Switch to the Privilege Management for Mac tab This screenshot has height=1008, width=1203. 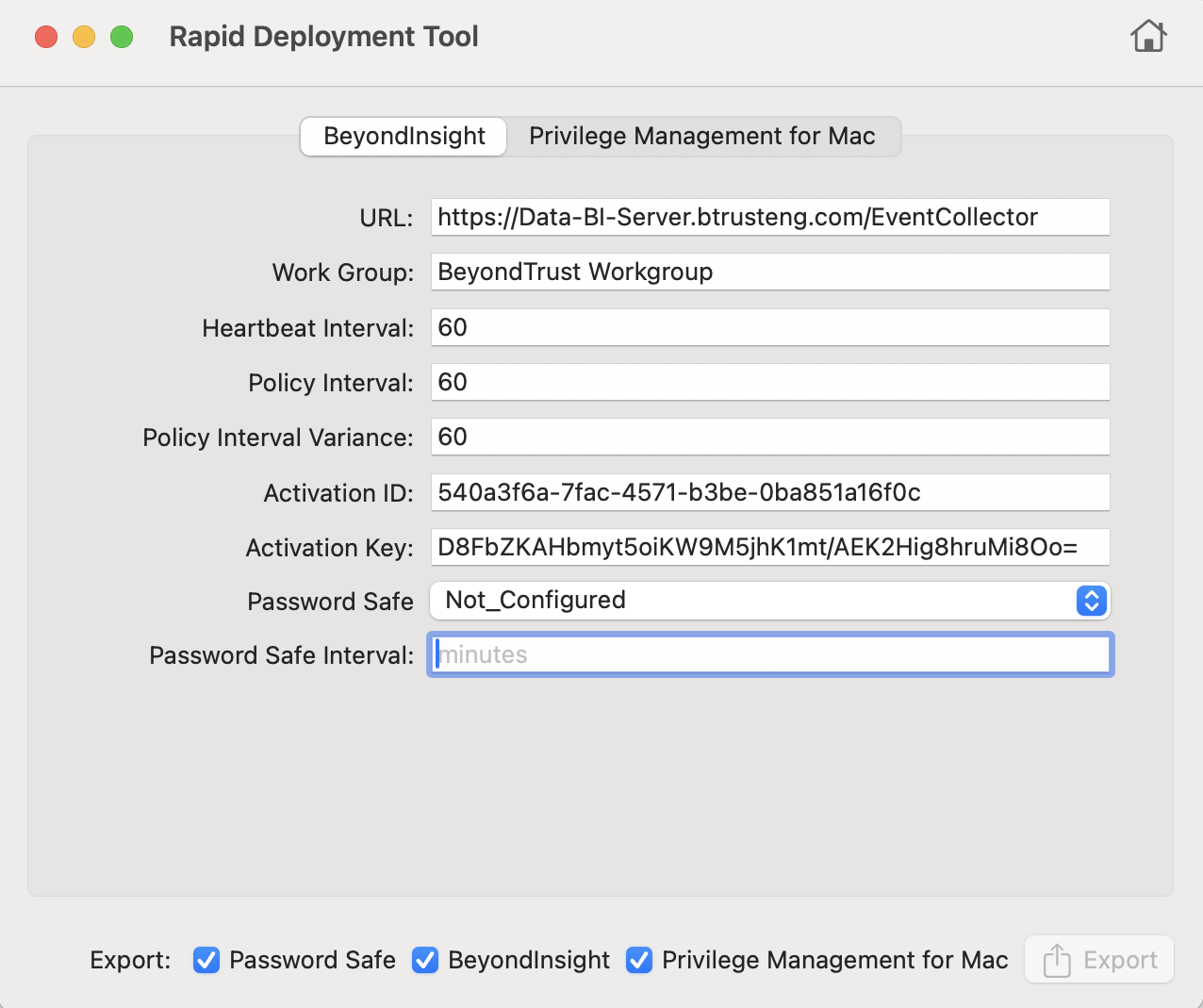702,136
